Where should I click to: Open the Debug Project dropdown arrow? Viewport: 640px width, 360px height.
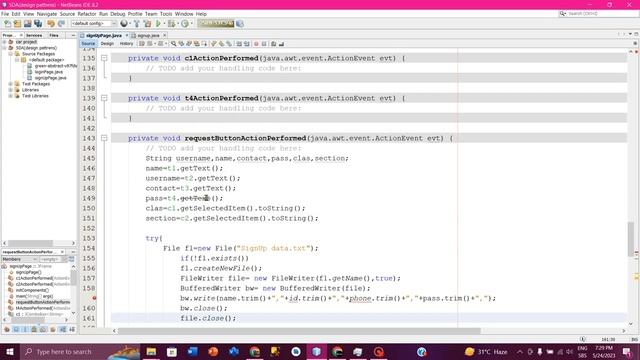coord(178,24)
